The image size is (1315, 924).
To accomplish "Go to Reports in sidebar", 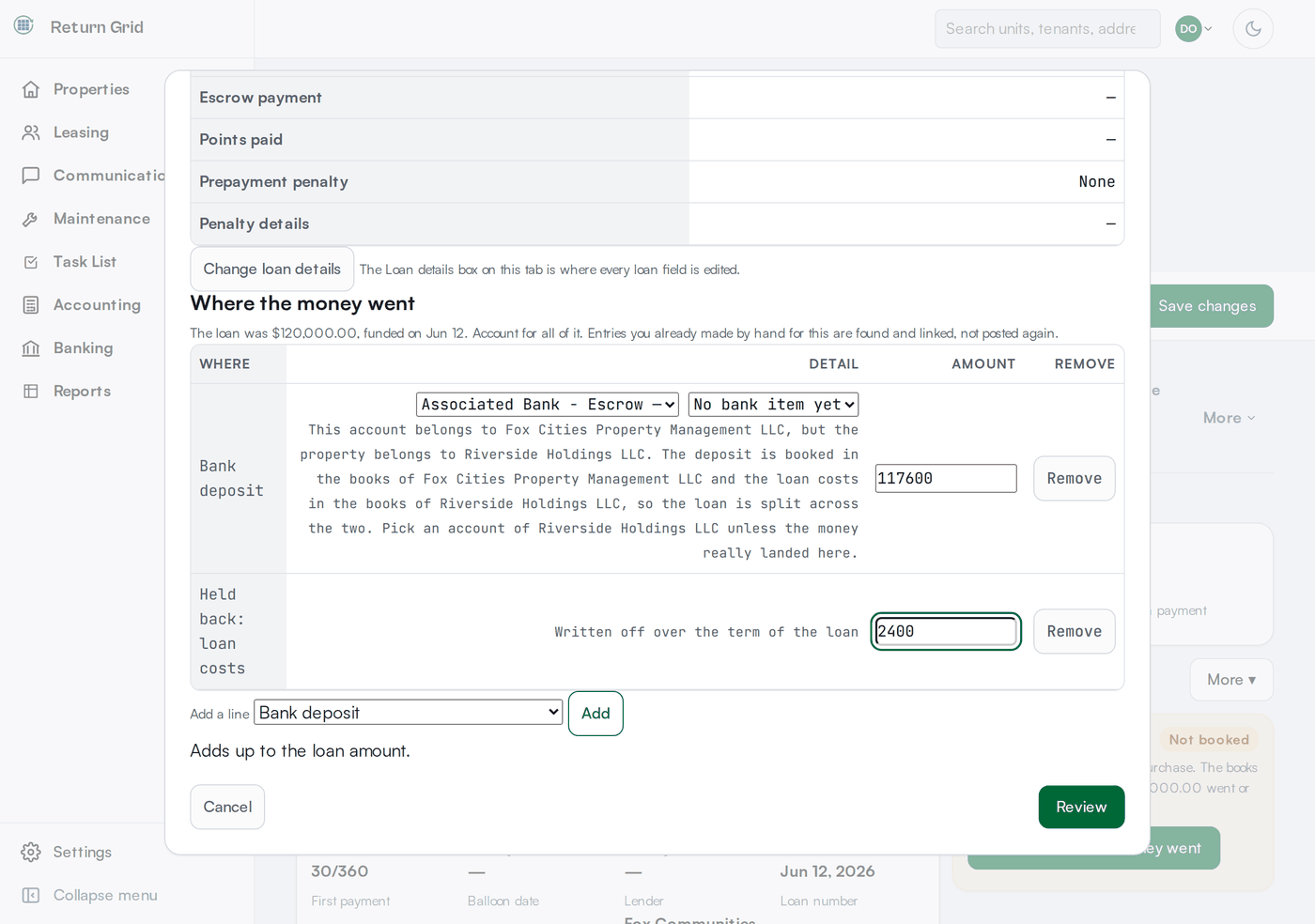I will (x=82, y=392).
